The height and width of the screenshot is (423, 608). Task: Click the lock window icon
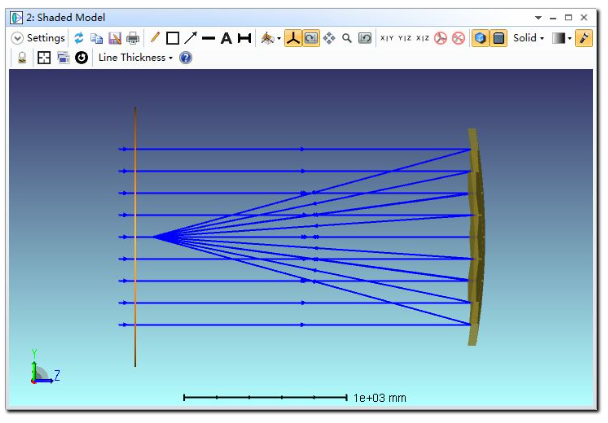[x=22, y=58]
